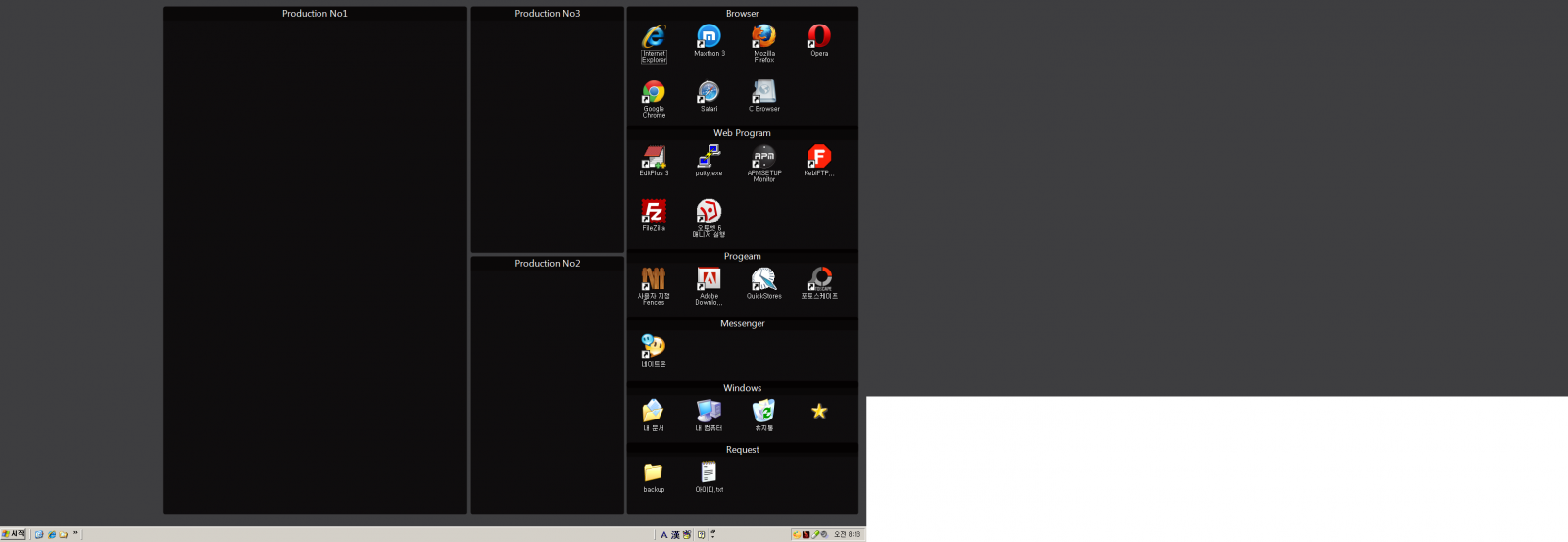
Task: Select the Adobe Download icon
Action: click(709, 280)
